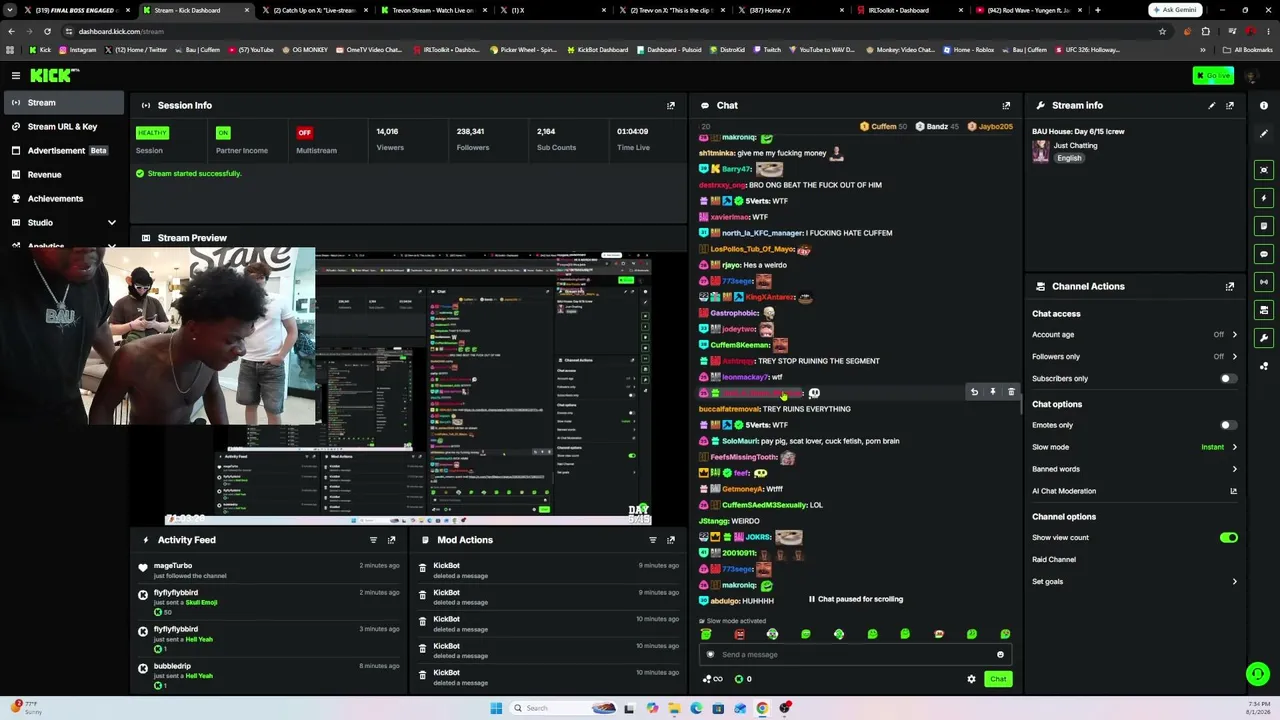1280x720 pixels.
Task: Switch to the KICK Final Boss browser tab
Action: coord(75,10)
